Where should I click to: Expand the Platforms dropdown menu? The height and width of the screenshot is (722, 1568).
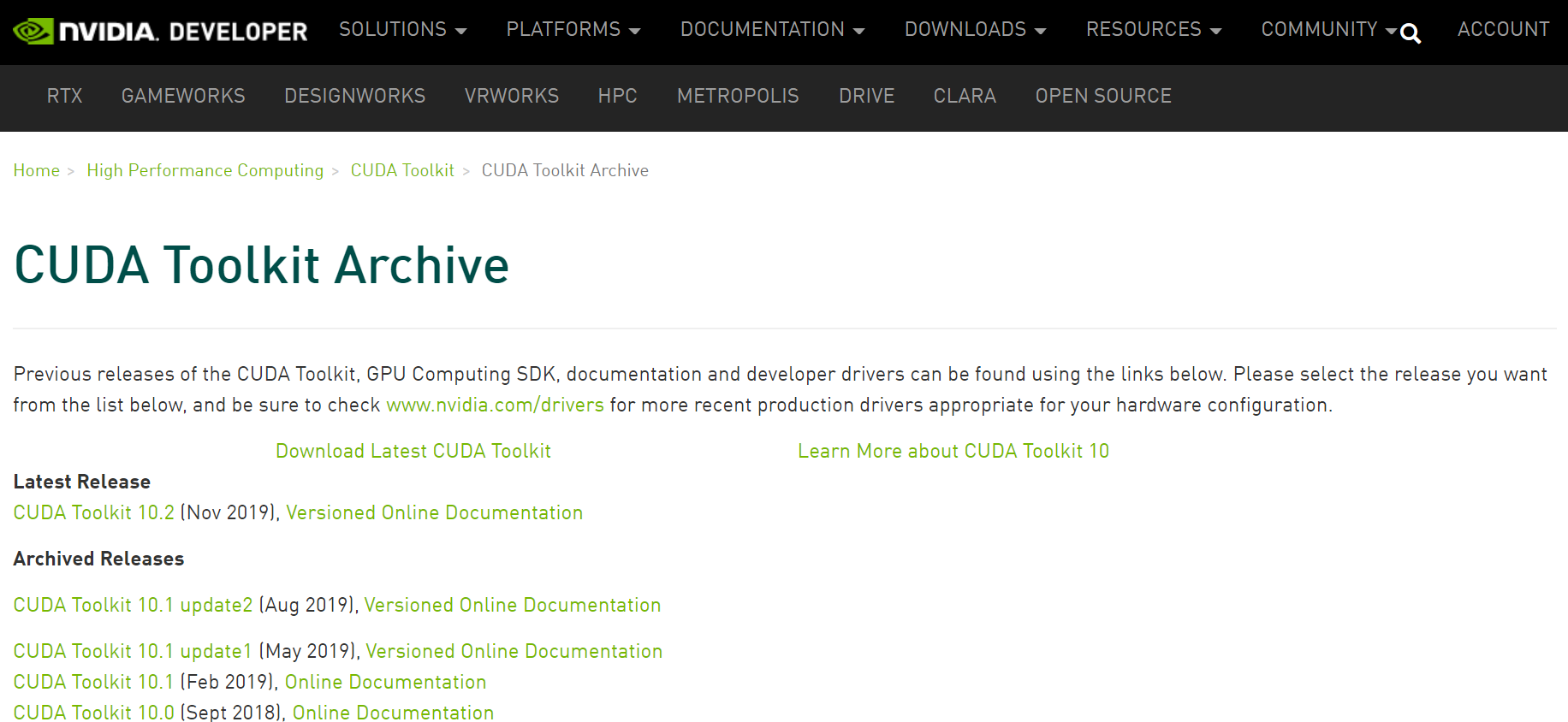point(573,29)
